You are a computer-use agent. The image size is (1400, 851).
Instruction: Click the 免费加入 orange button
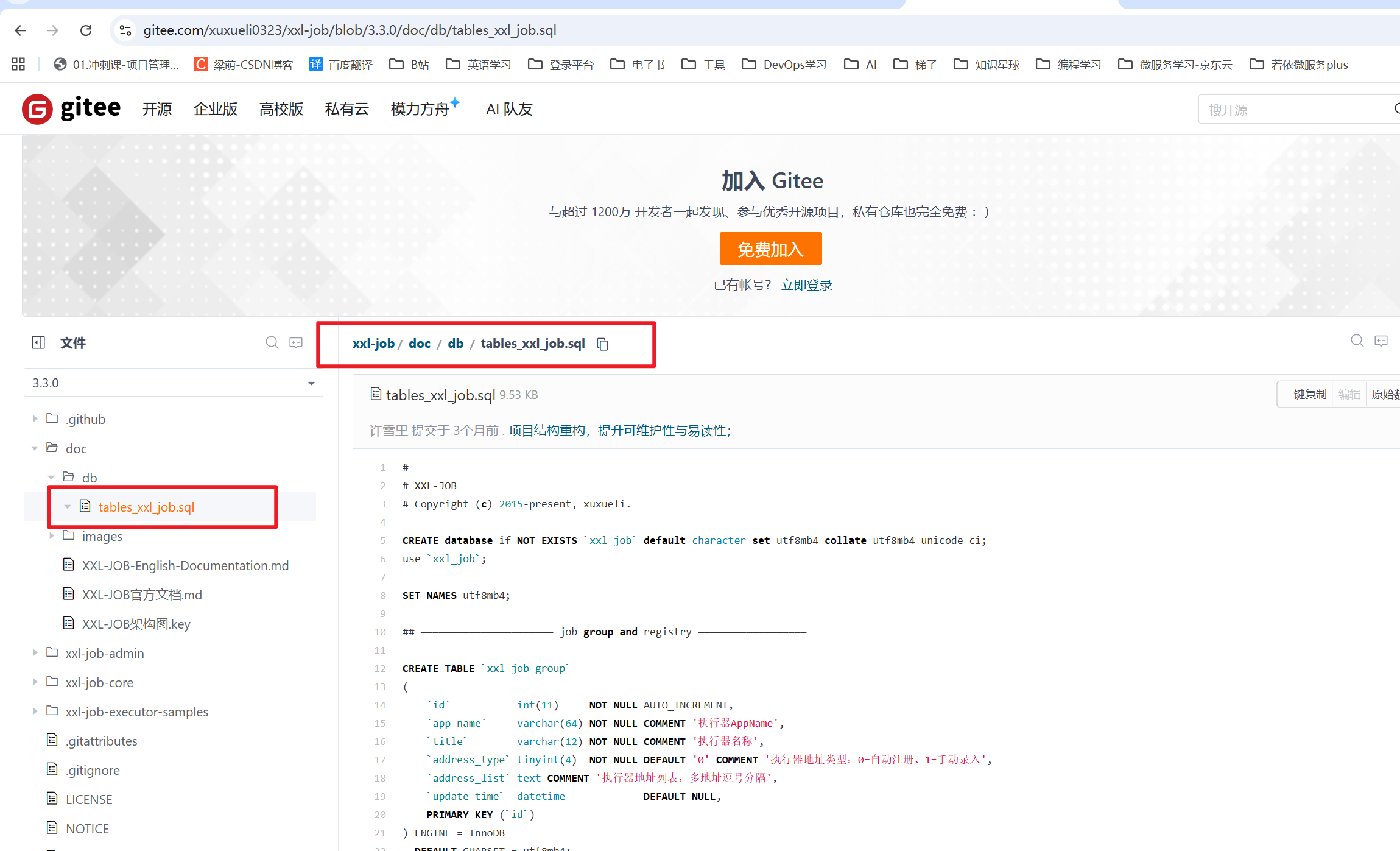(x=770, y=249)
